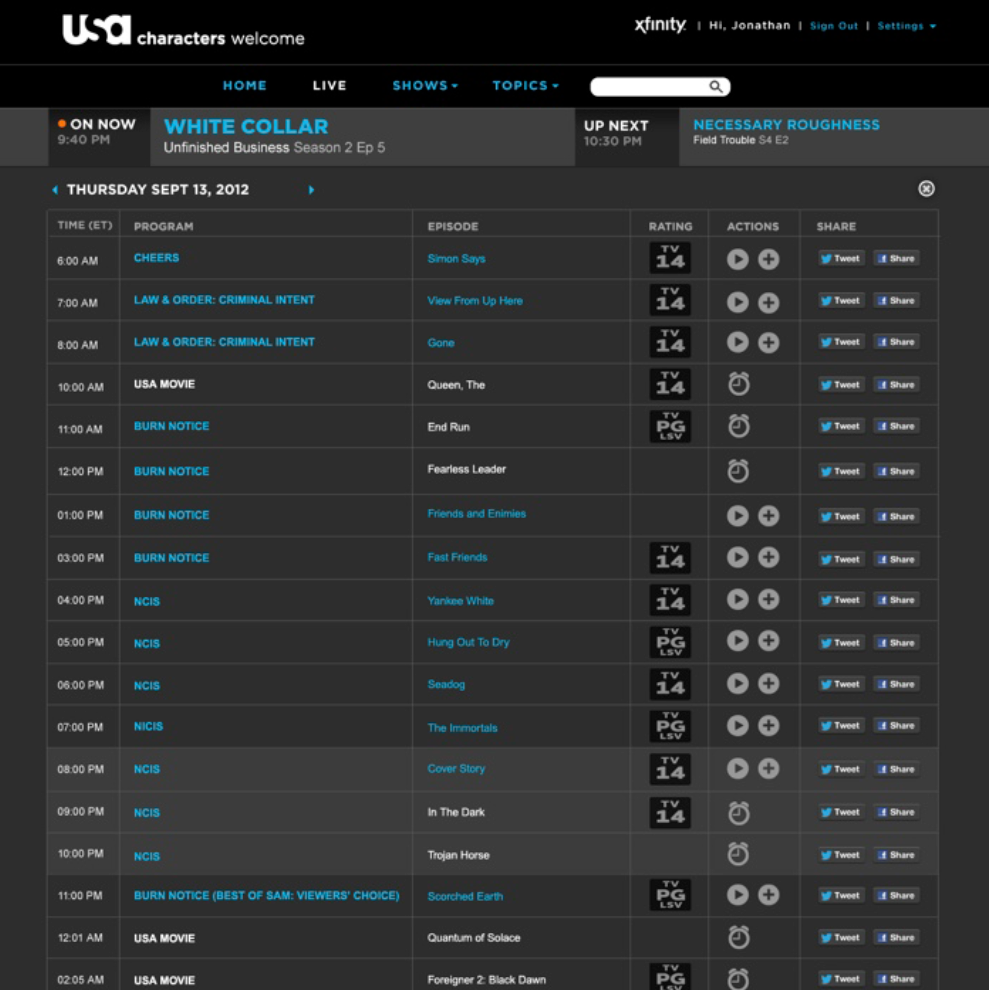Tweet the Cheers Simon Says listing
The height and width of the screenshot is (990, 989).
841,258
